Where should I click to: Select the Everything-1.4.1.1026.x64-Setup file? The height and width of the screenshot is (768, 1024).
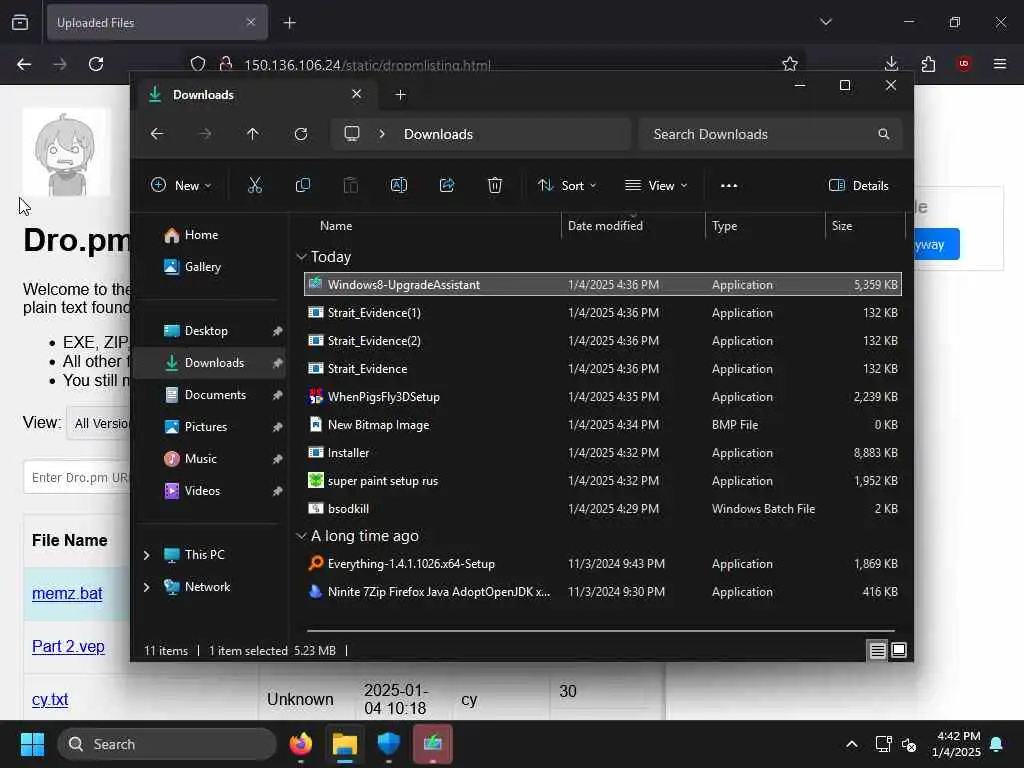603,564
